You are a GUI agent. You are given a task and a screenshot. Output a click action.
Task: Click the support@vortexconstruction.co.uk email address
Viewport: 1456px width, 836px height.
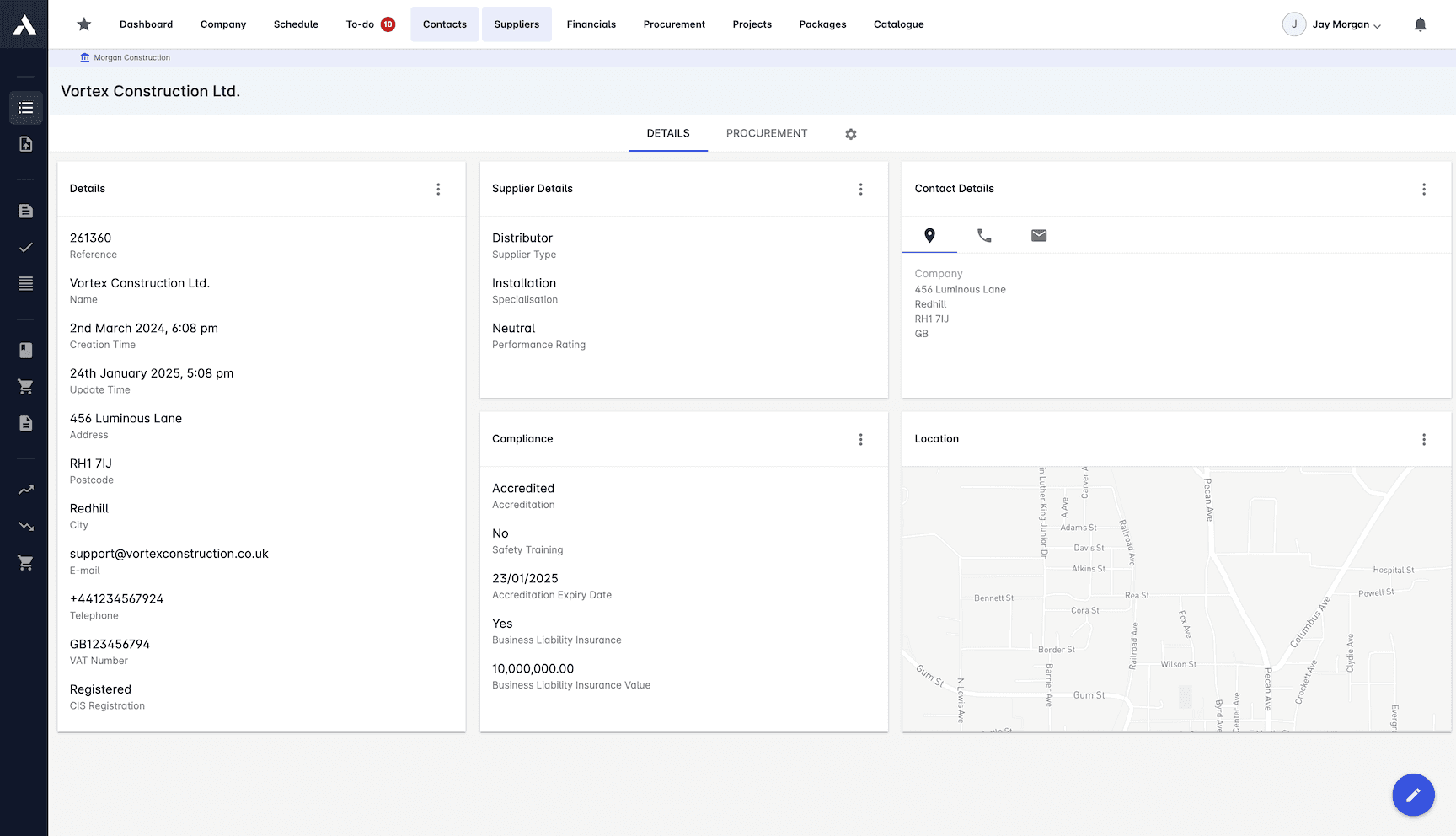click(x=169, y=554)
